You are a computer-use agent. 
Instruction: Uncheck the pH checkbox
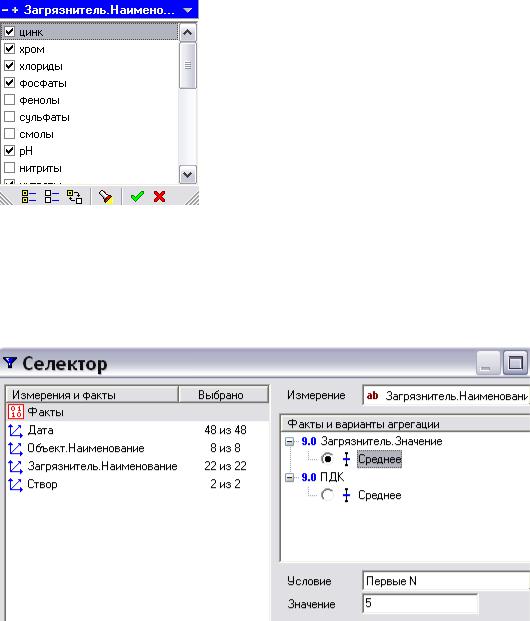point(9,151)
